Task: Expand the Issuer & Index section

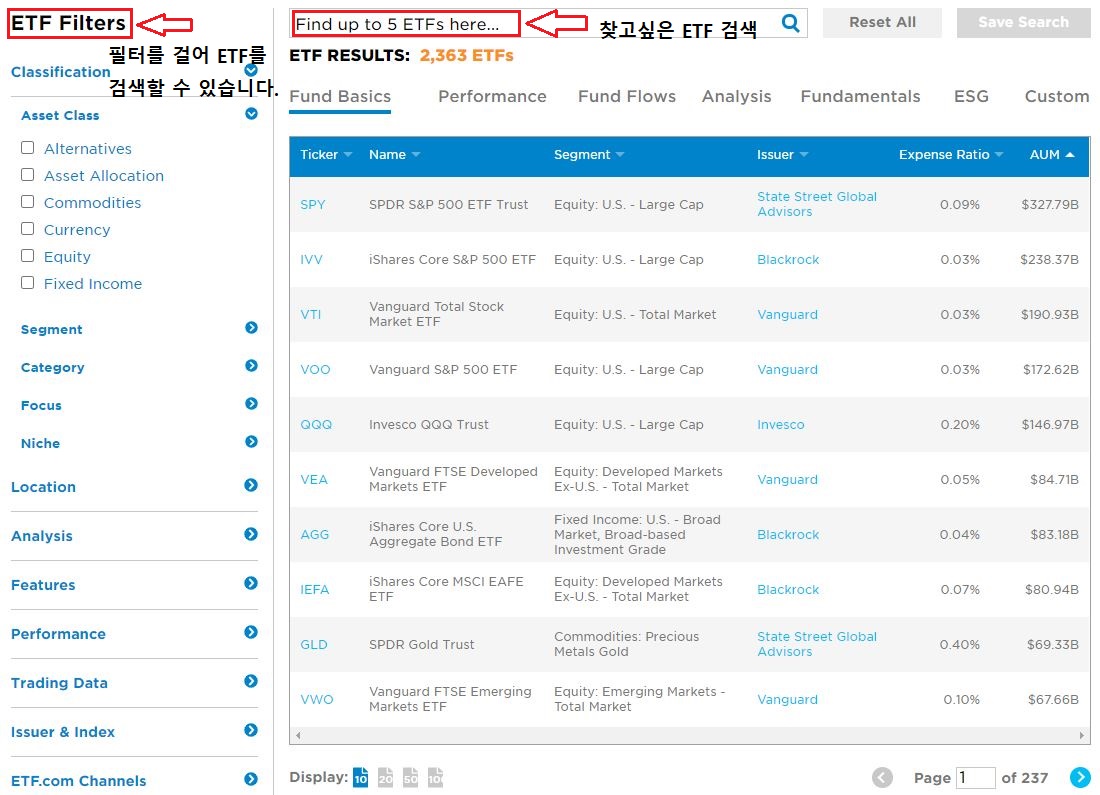Action: pyautogui.click(x=251, y=730)
